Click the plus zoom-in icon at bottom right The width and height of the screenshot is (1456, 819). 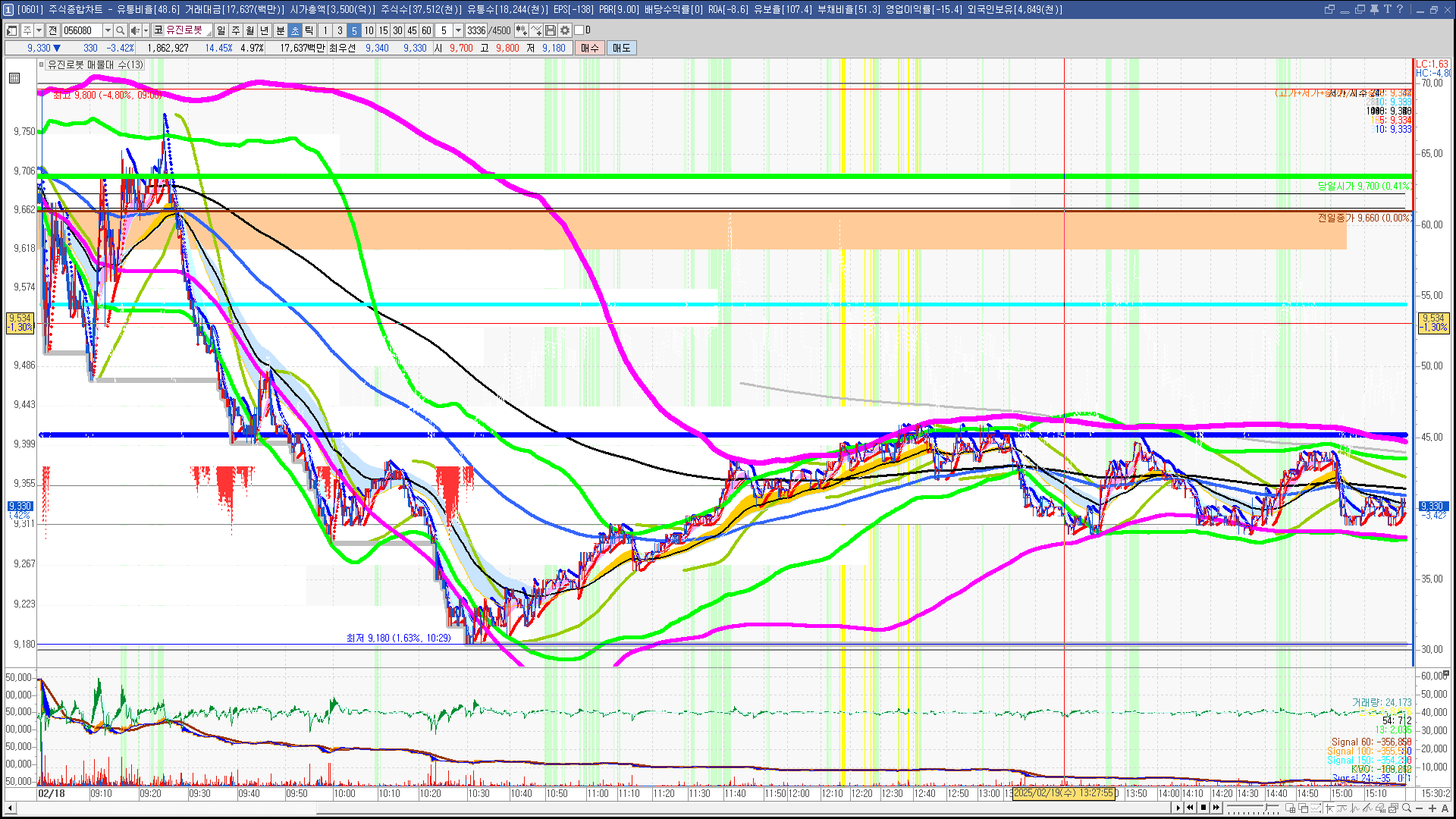tap(1432, 808)
